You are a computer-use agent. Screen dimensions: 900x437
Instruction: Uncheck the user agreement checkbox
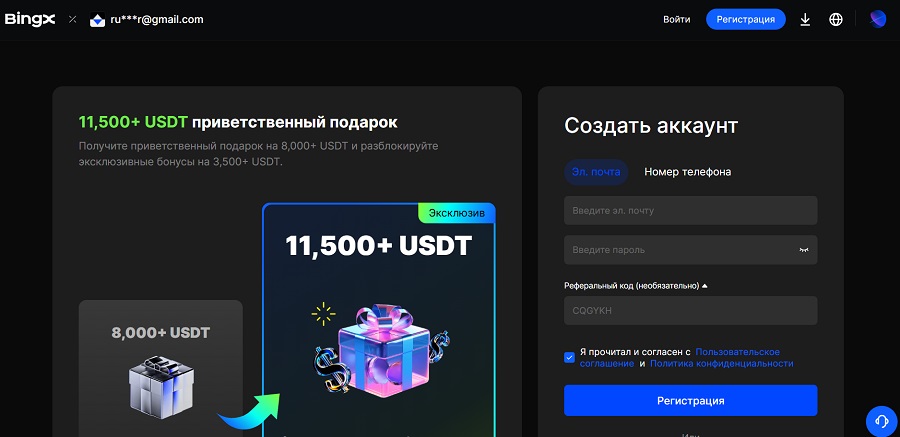pyautogui.click(x=569, y=358)
